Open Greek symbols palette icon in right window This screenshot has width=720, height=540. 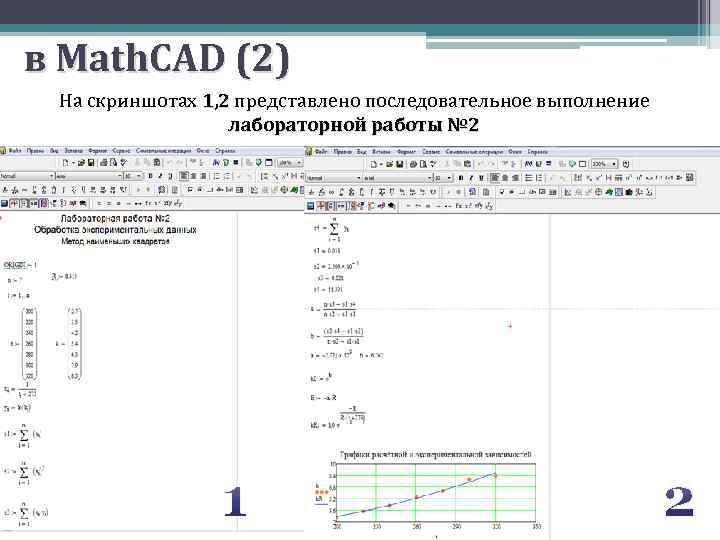pyautogui.click(x=380, y=206)
